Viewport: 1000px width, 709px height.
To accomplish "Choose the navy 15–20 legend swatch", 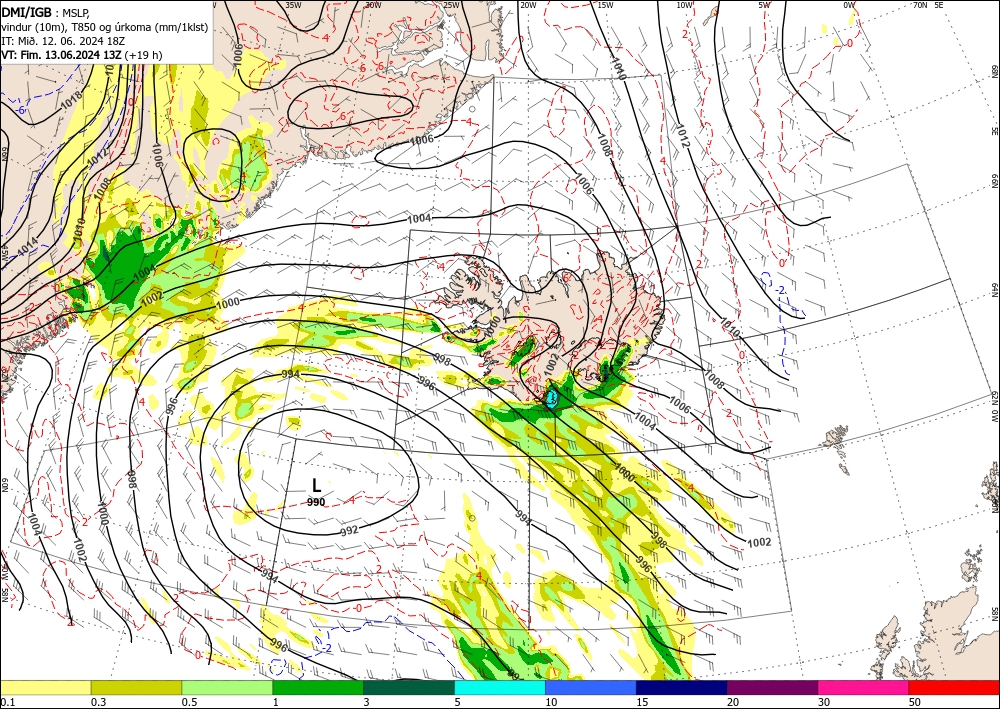I will pyautogui.click(x=682, y=687).
